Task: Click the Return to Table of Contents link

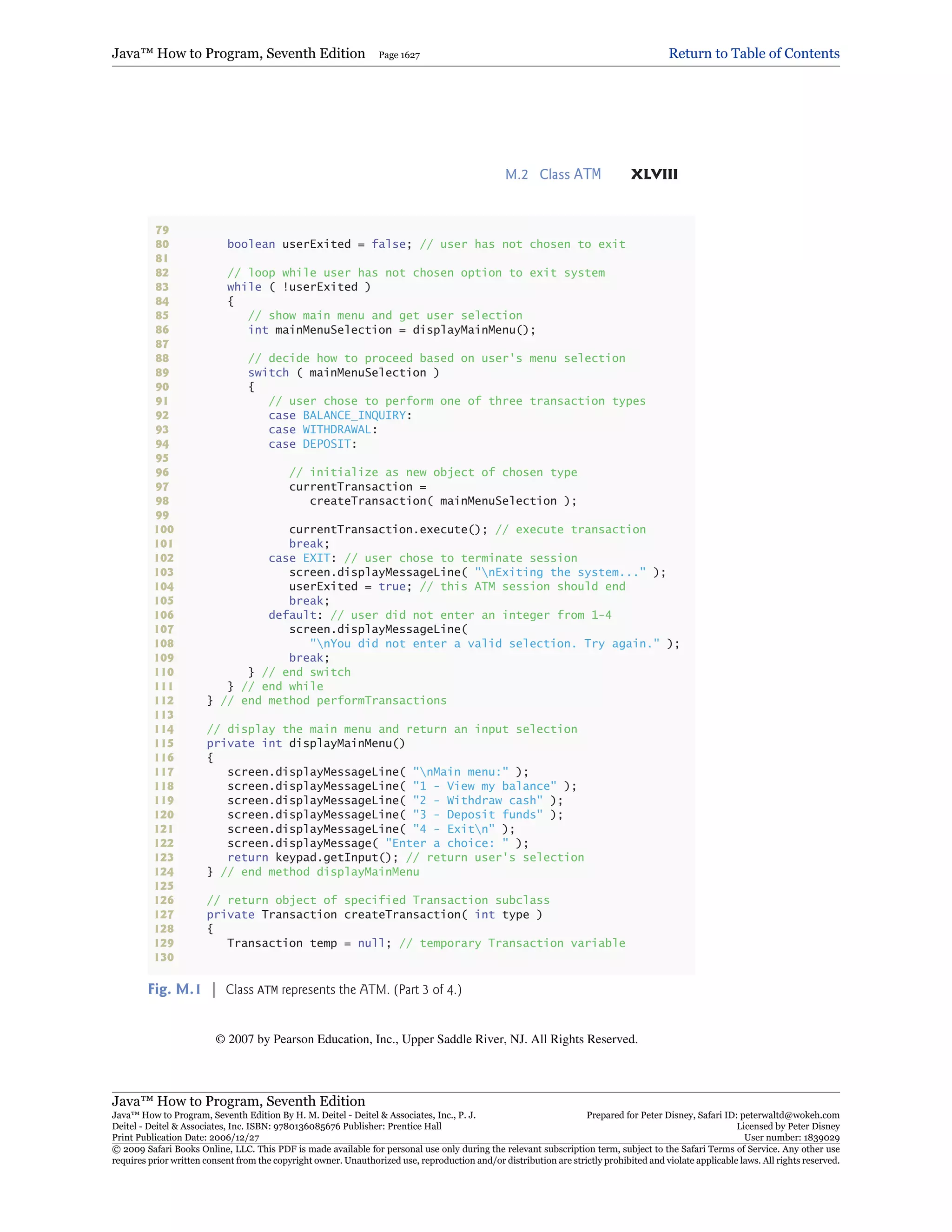Action: coord(754,53)
